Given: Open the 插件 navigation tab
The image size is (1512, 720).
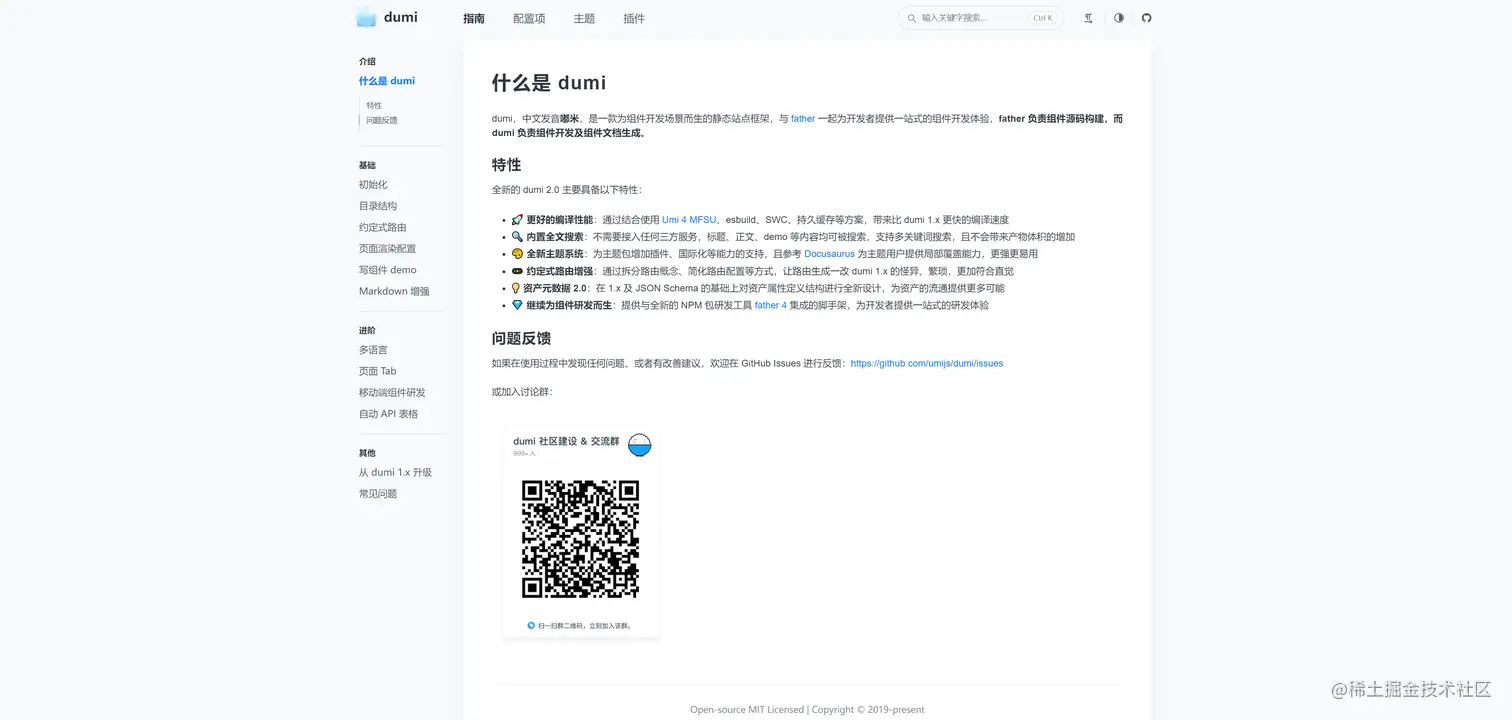Looking at the screenshot, I should click(634, 18).
